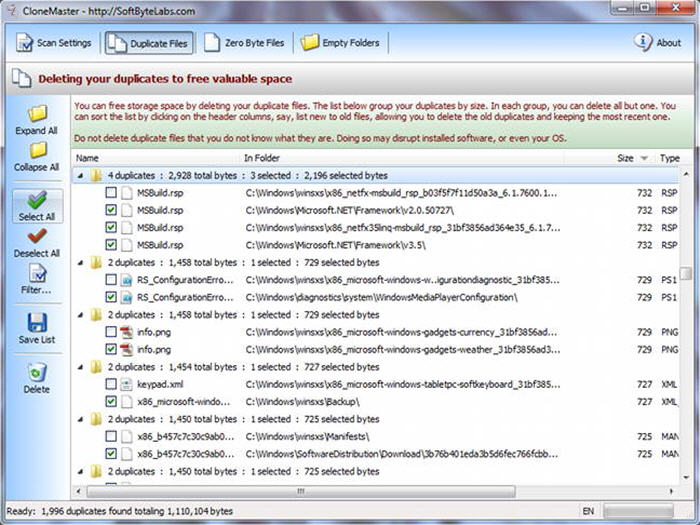Open the Zero Byte Files tab

[x=244, y=43]
